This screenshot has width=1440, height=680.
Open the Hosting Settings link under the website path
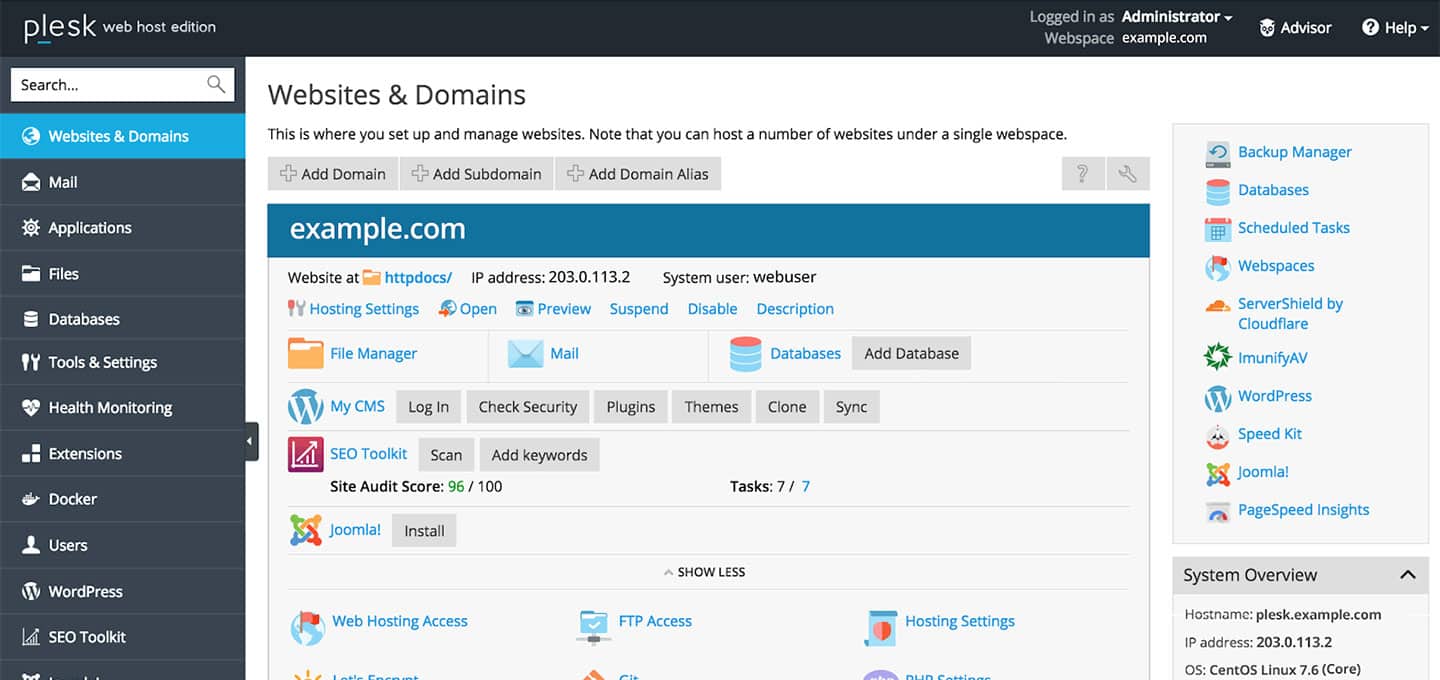(364, 309)
